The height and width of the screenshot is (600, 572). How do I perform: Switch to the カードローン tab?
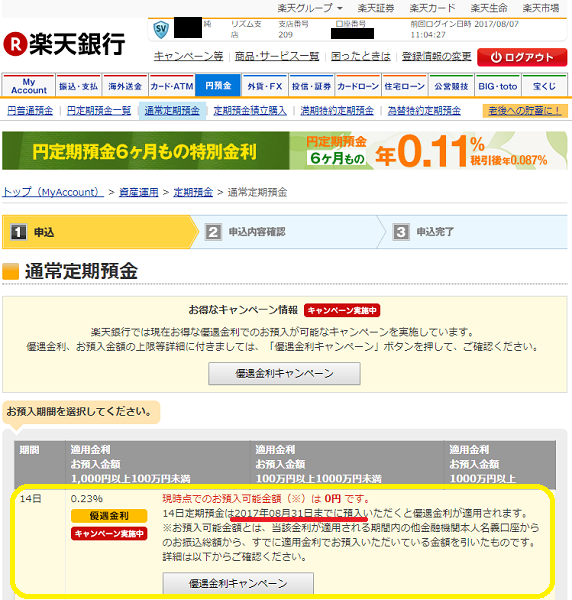pos(358,86)
